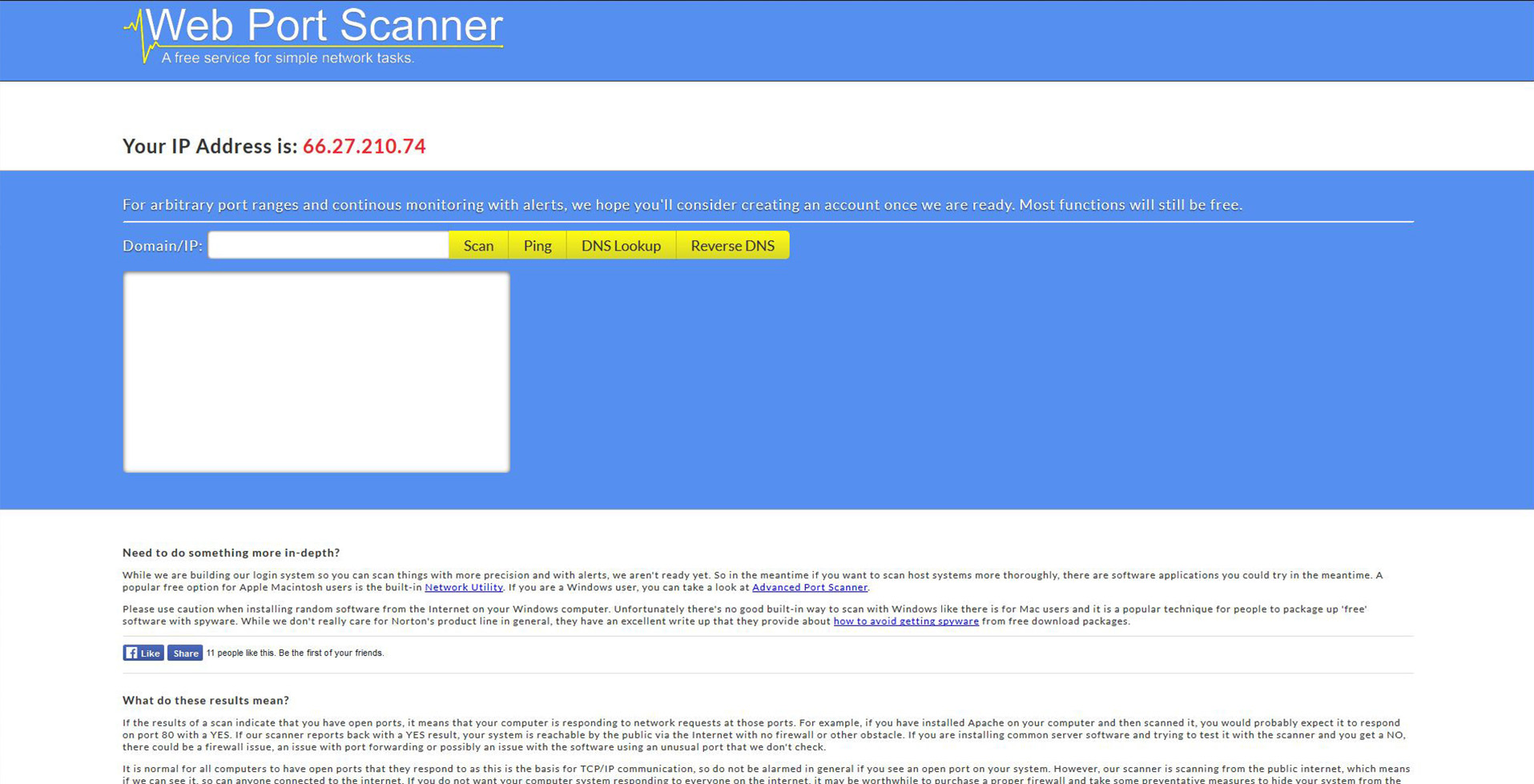
Task: Click the Ping button
Action: (x=537, y=245)
